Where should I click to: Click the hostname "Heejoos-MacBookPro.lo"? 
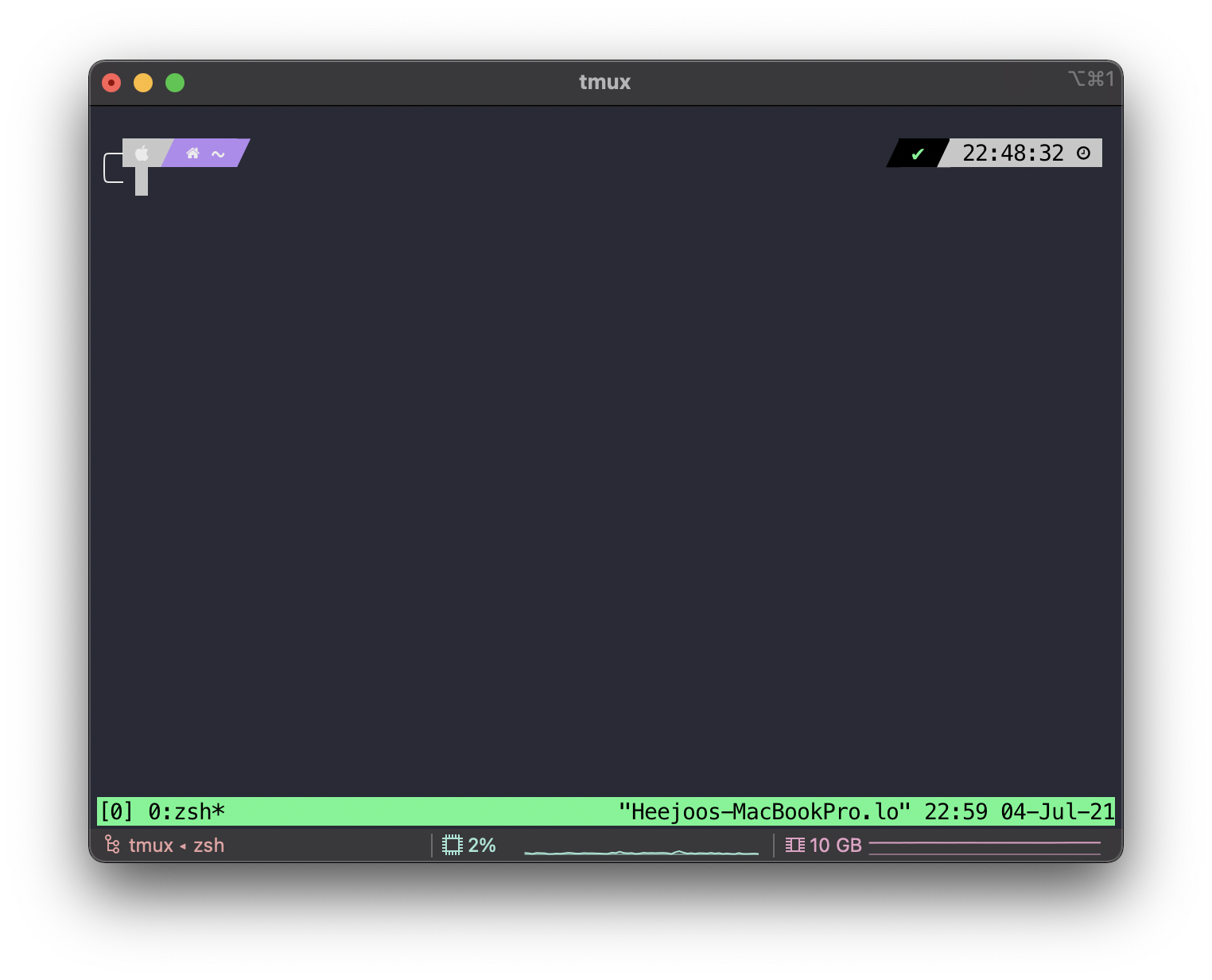764,811
